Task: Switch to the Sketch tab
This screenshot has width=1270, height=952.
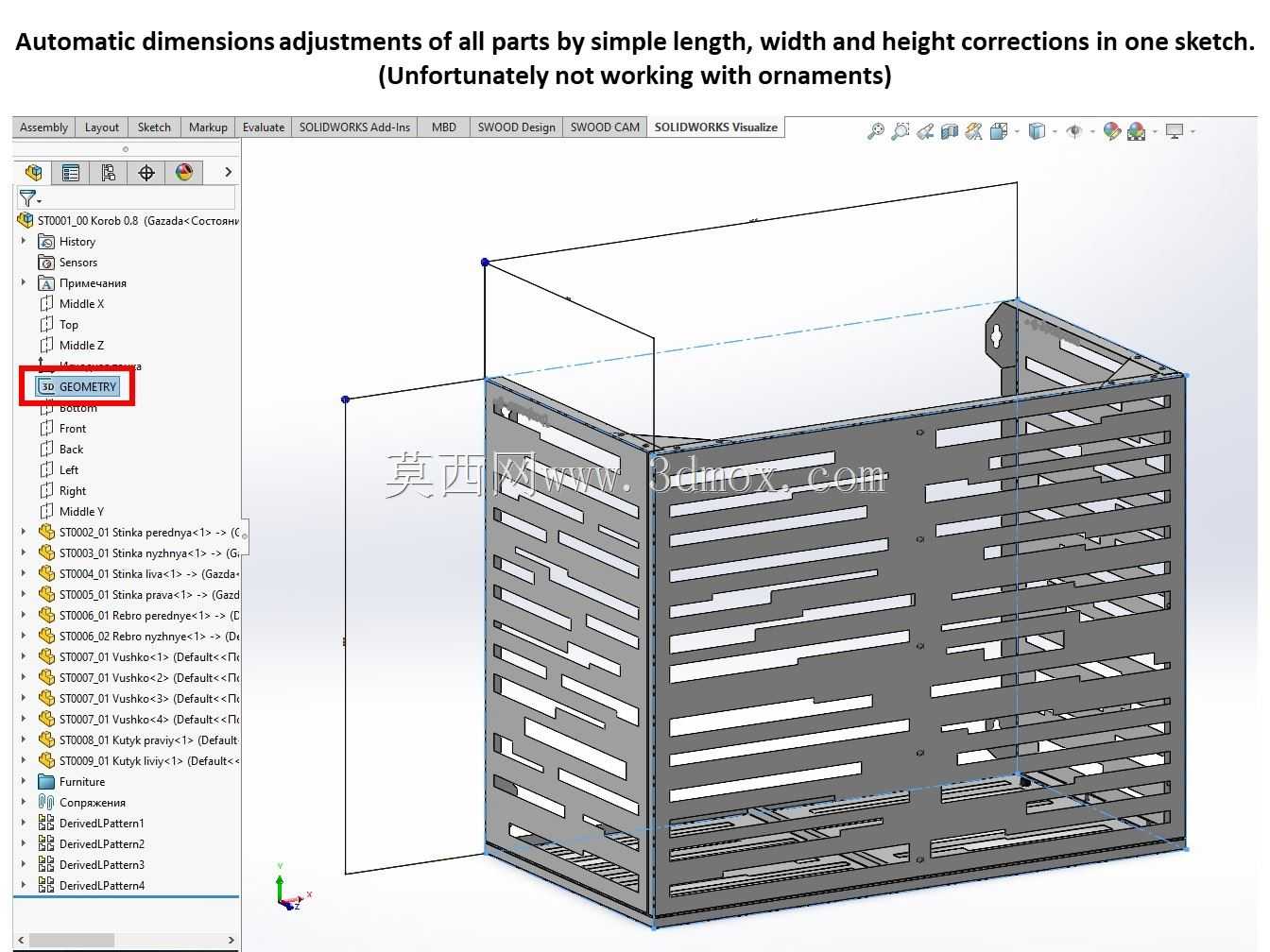Action: tap(154, 127)
